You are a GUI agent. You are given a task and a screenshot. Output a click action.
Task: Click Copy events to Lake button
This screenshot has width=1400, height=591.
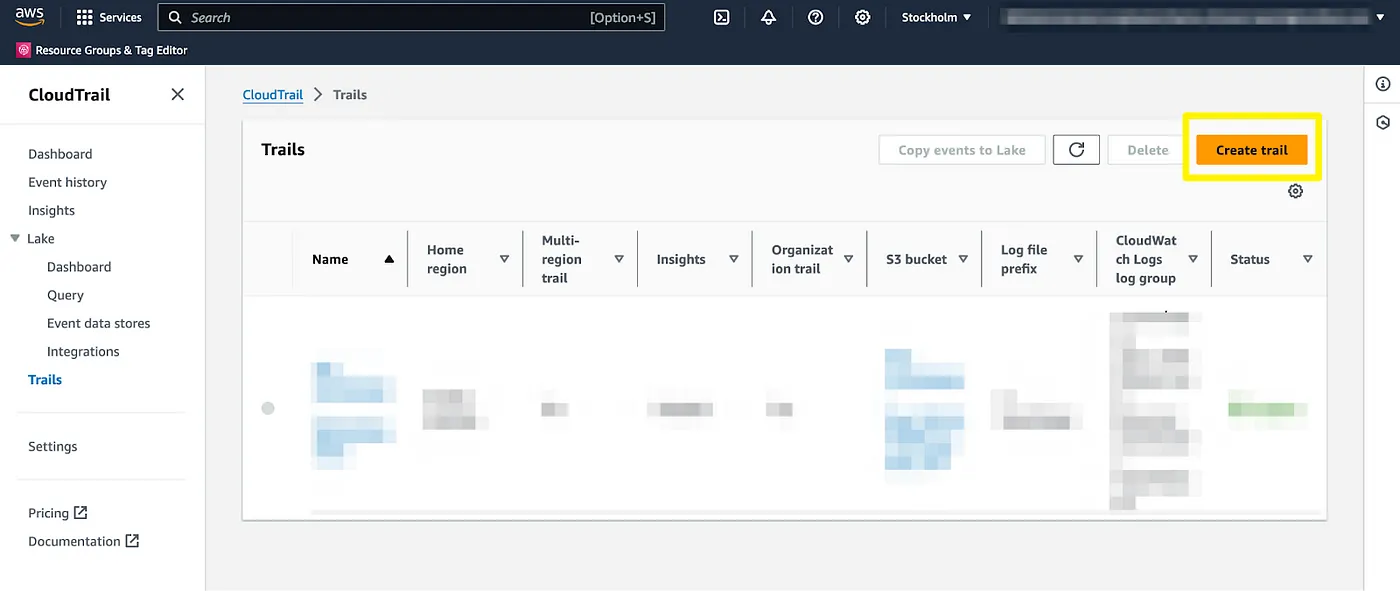point(962,150)
